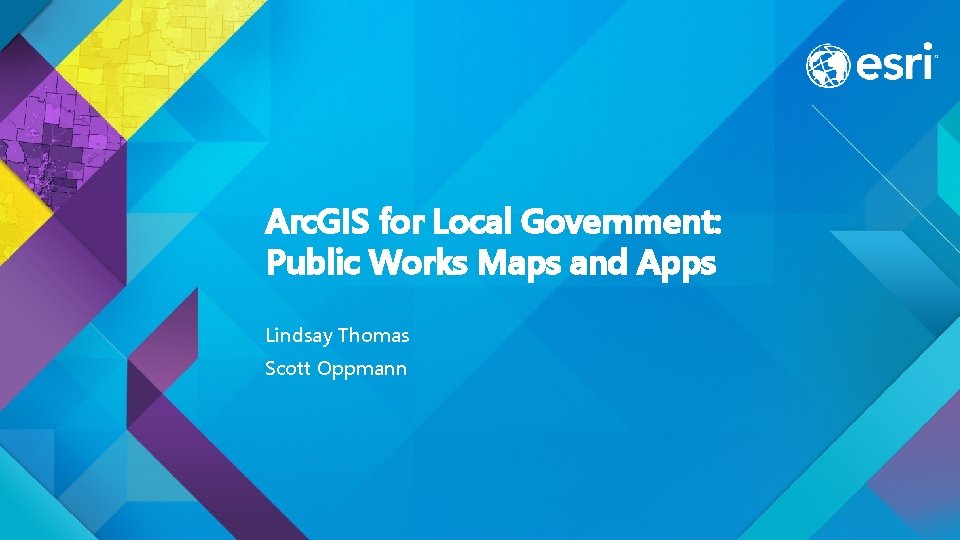Click the Esri globe logo icon
This screenshot has height=540, width=960.
tap(828, 66)
